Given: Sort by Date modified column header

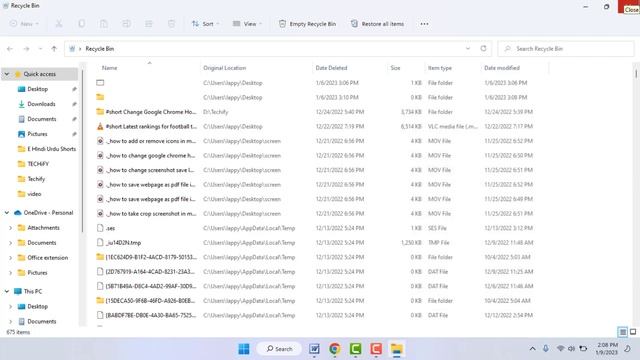Looking at the screenshot, I should pyautogui.click(x=502, y=68).
